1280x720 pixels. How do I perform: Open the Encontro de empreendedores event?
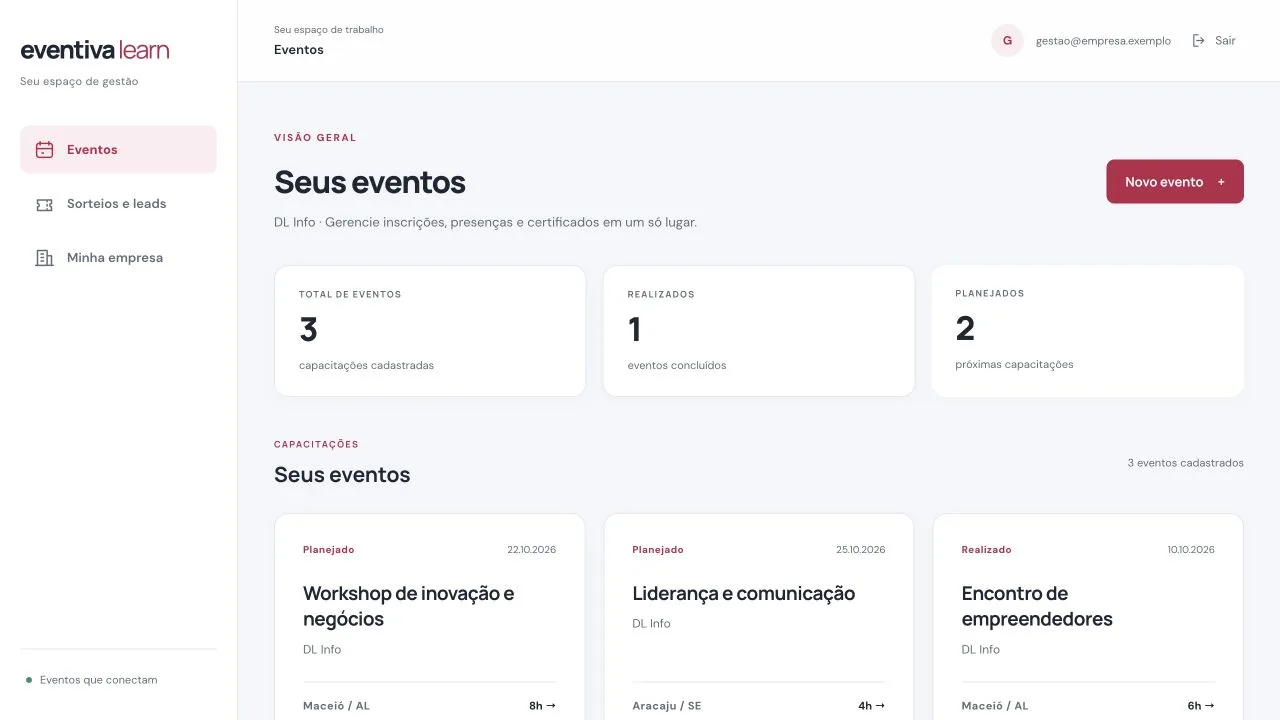1088,617
